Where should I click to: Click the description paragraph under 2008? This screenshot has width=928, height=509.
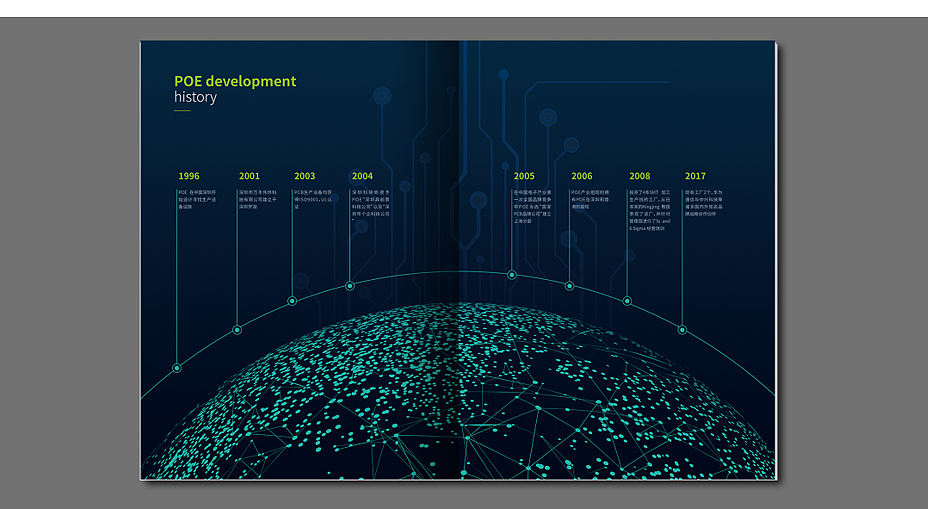(x=650, y=210)
